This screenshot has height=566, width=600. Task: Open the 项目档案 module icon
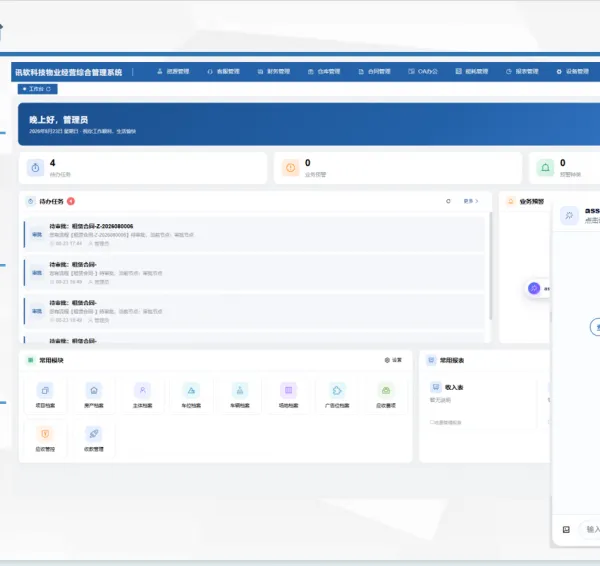click(45, 391)
